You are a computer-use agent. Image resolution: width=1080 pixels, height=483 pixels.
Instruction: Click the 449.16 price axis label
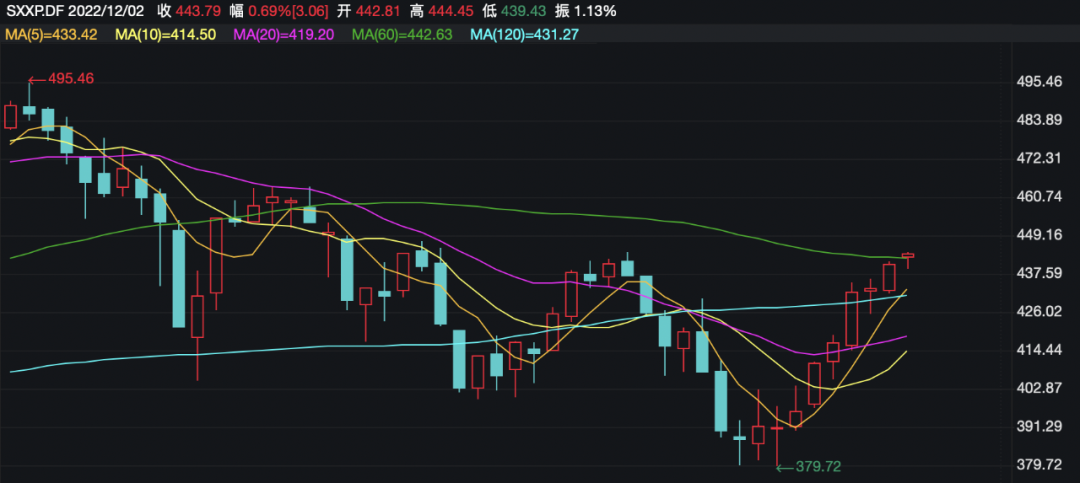1039,235
